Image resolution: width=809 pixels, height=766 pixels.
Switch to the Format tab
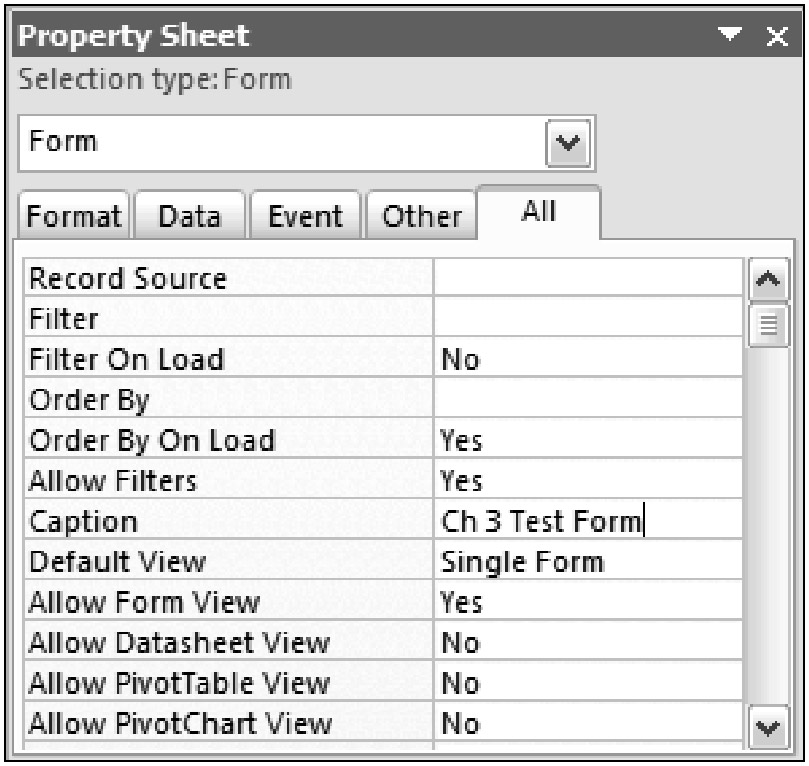pos(74,216)
